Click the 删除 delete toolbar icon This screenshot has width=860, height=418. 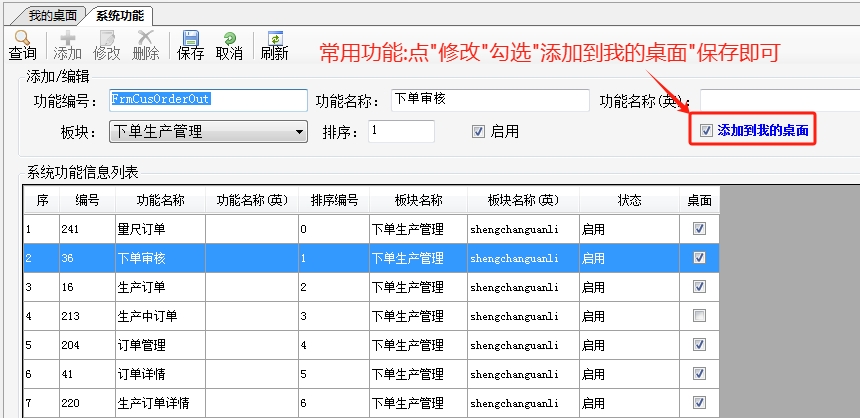(x=145, y=44)
